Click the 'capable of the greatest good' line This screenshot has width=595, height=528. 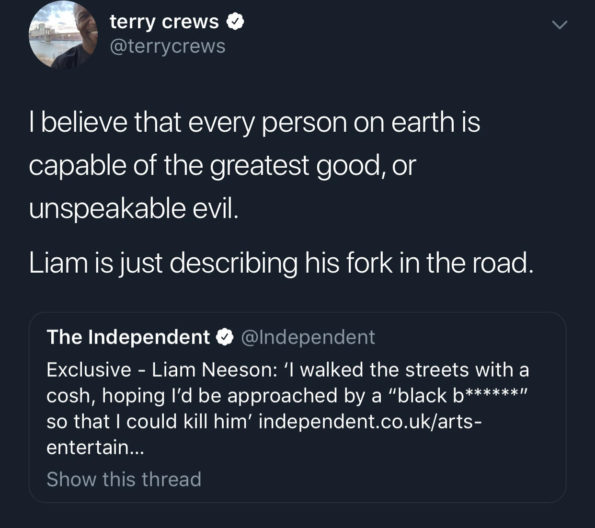[222, 165]
